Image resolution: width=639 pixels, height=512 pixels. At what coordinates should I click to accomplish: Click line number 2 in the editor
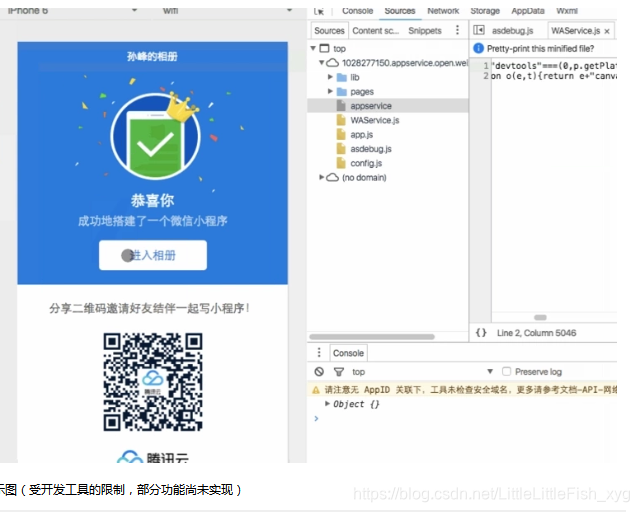coord(486,76)
